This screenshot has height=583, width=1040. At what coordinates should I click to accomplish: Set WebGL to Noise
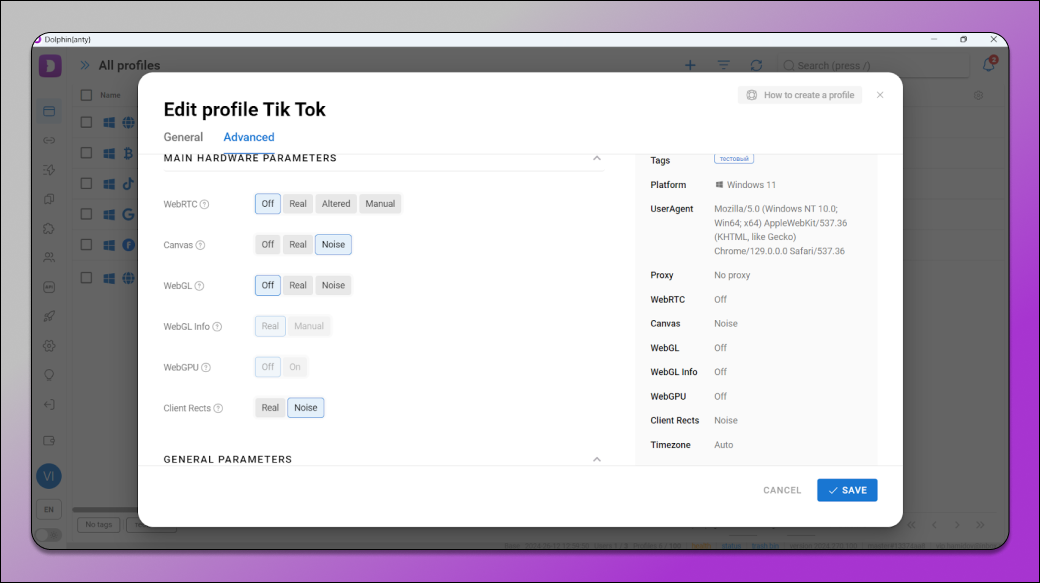click(x=333, y=286)
